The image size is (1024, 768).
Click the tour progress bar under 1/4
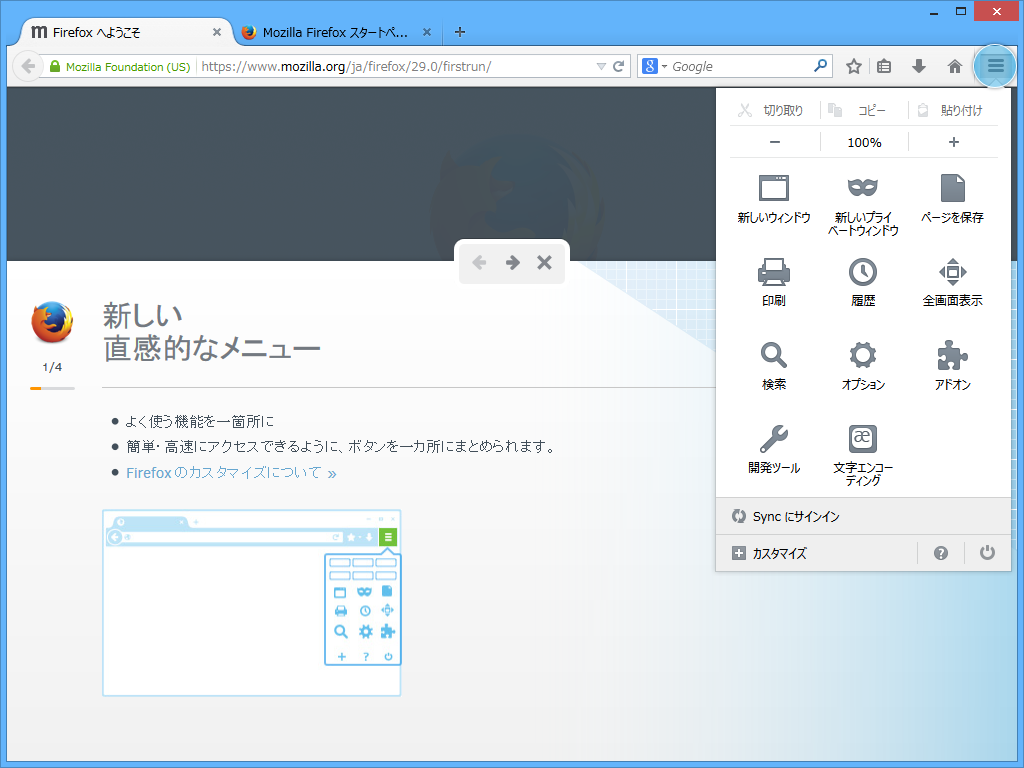[52, 389]
